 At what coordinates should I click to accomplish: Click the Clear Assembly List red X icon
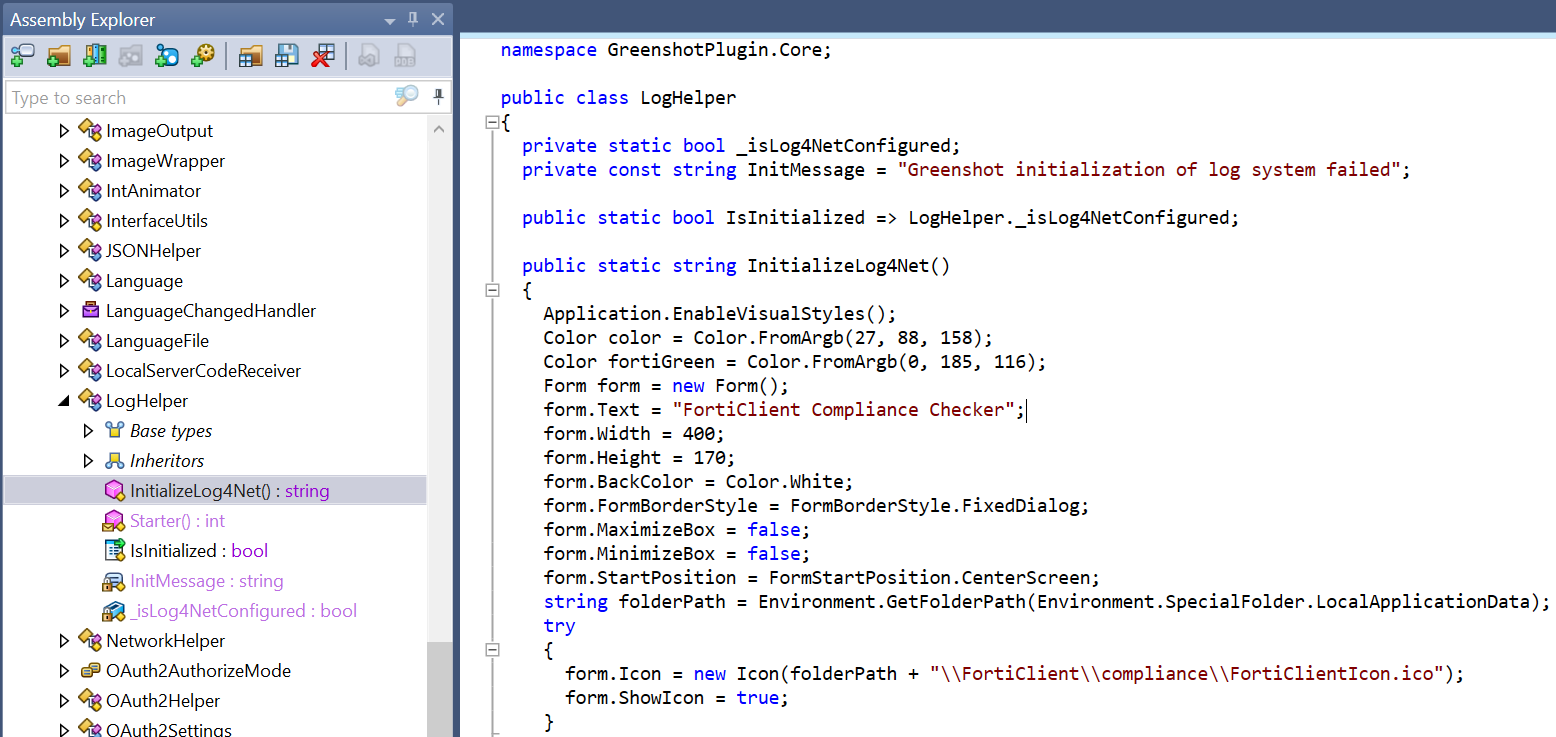pos(322,56)
